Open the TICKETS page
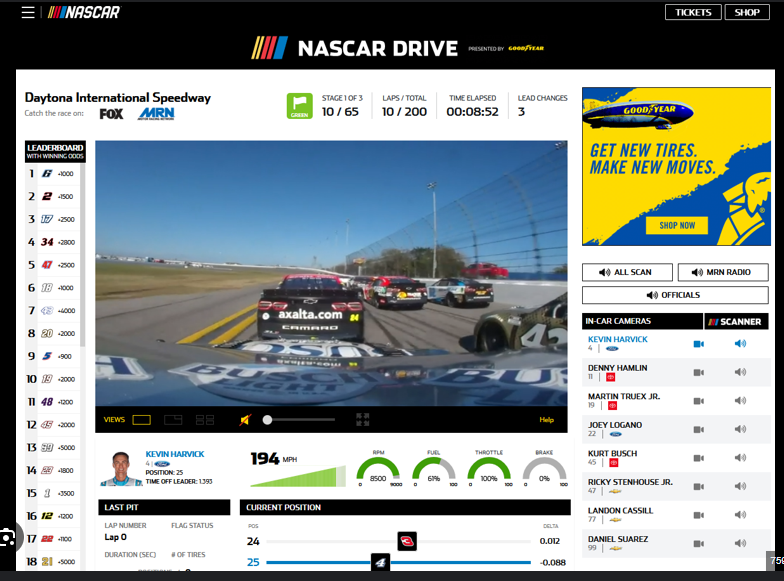 [693, 12]
